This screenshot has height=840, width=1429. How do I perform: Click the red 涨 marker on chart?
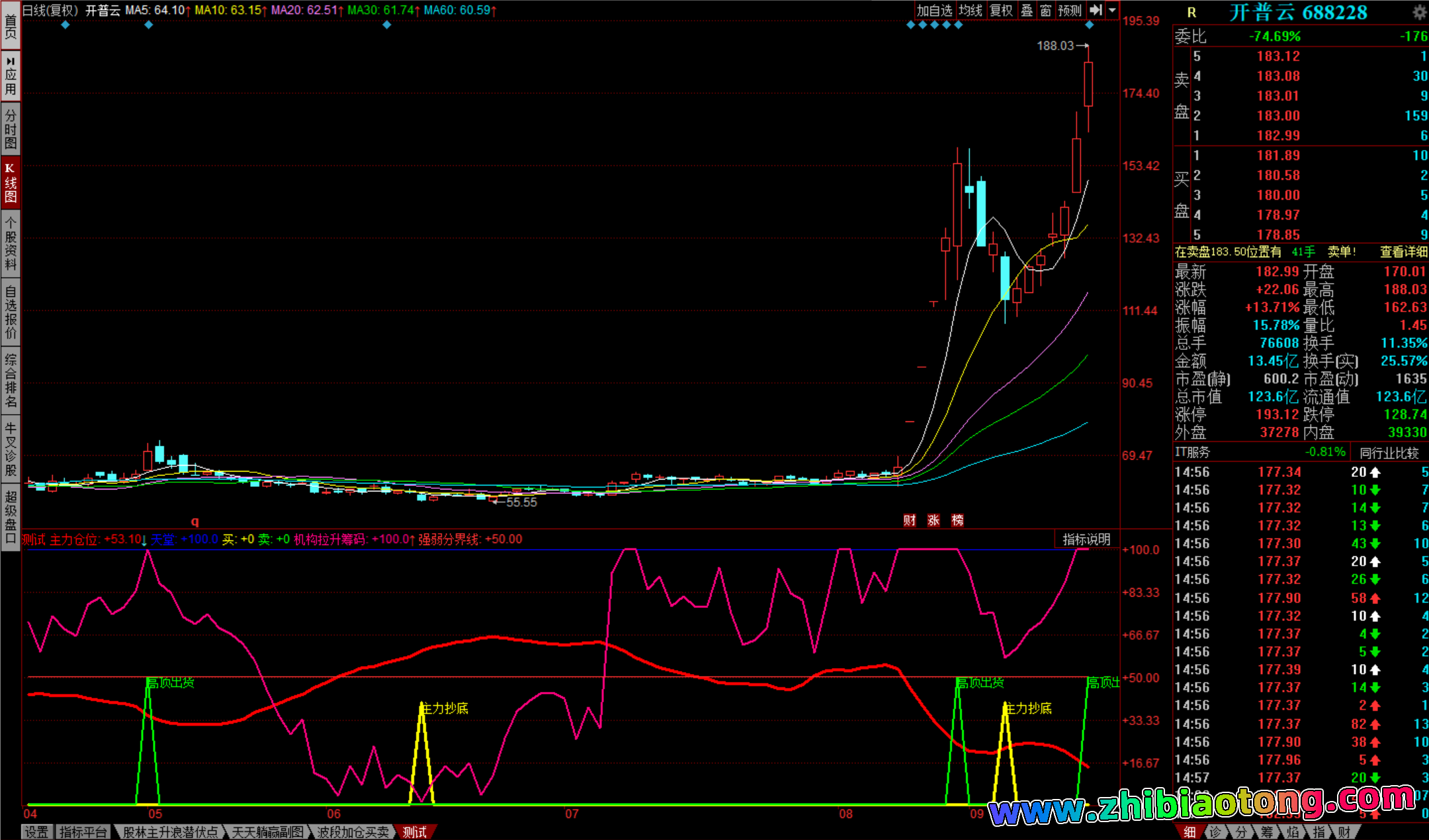point(933,520)
